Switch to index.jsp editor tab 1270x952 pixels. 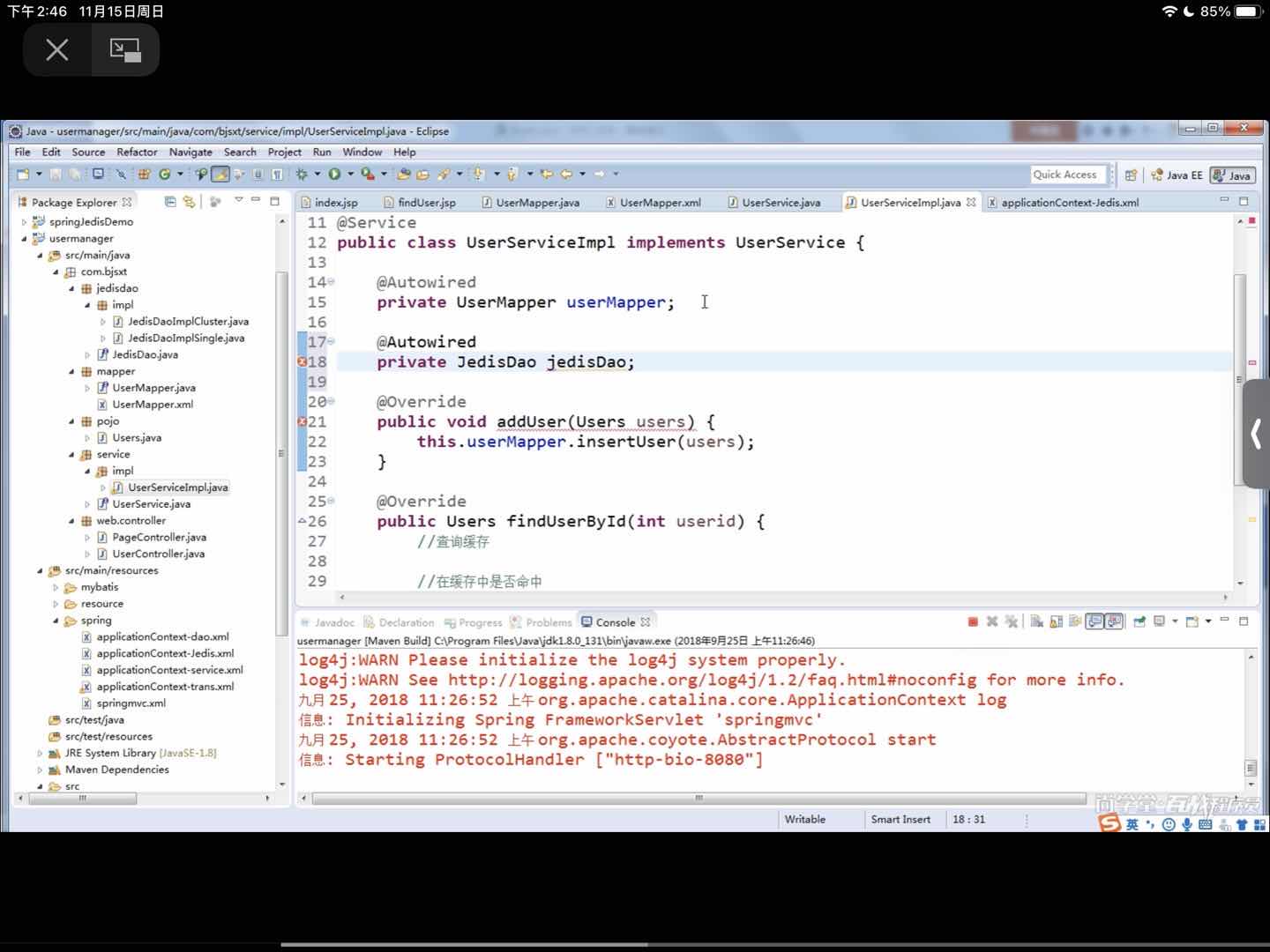point(328,202)
